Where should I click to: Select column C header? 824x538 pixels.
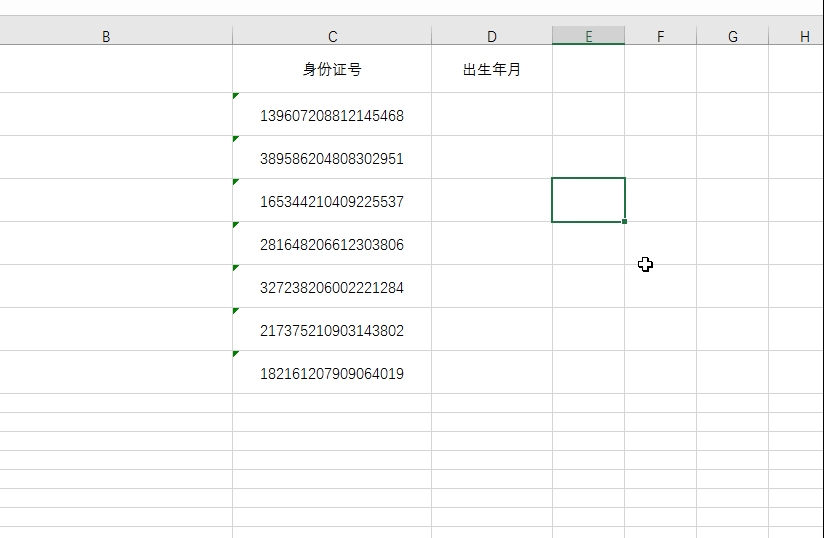click(x=332, y=37)
